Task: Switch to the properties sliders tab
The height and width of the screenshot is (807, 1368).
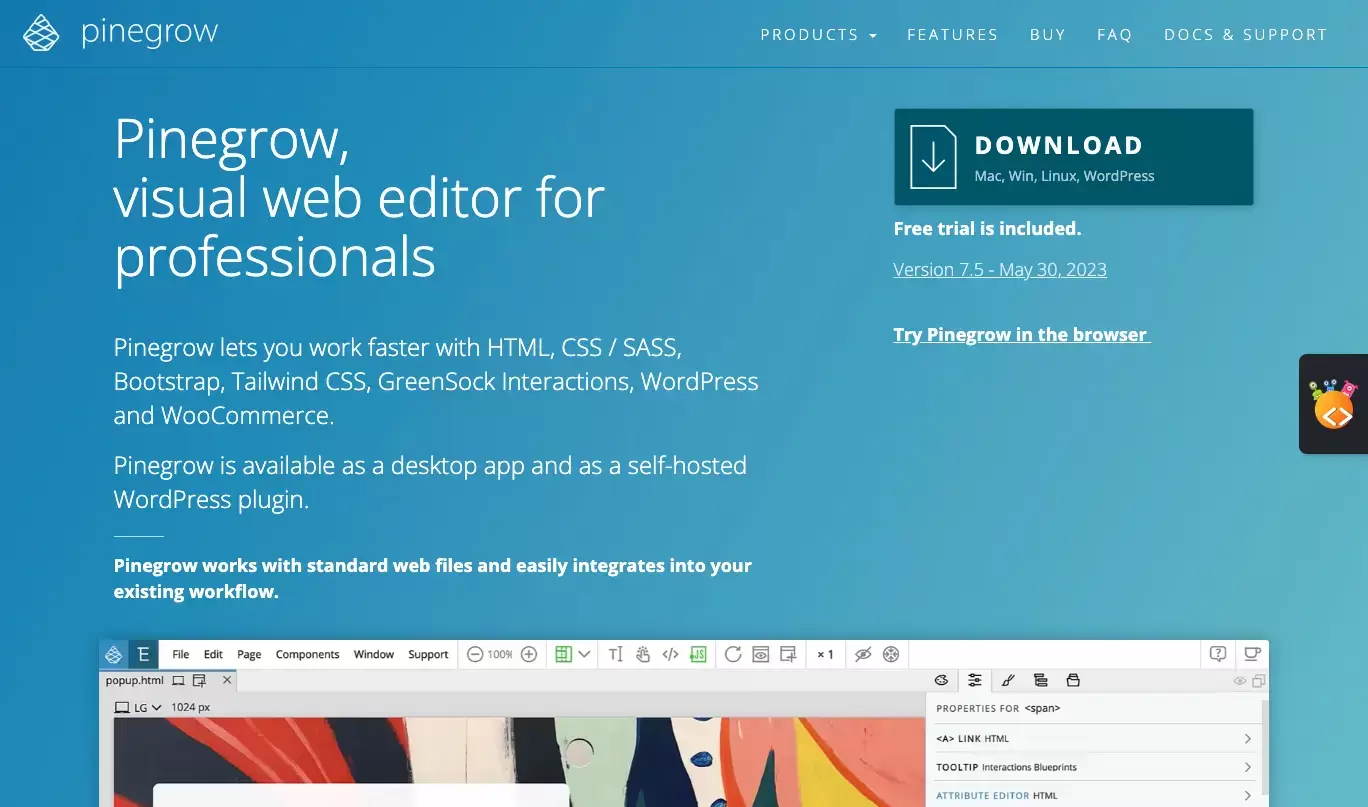Action: [x=974, y=681]
